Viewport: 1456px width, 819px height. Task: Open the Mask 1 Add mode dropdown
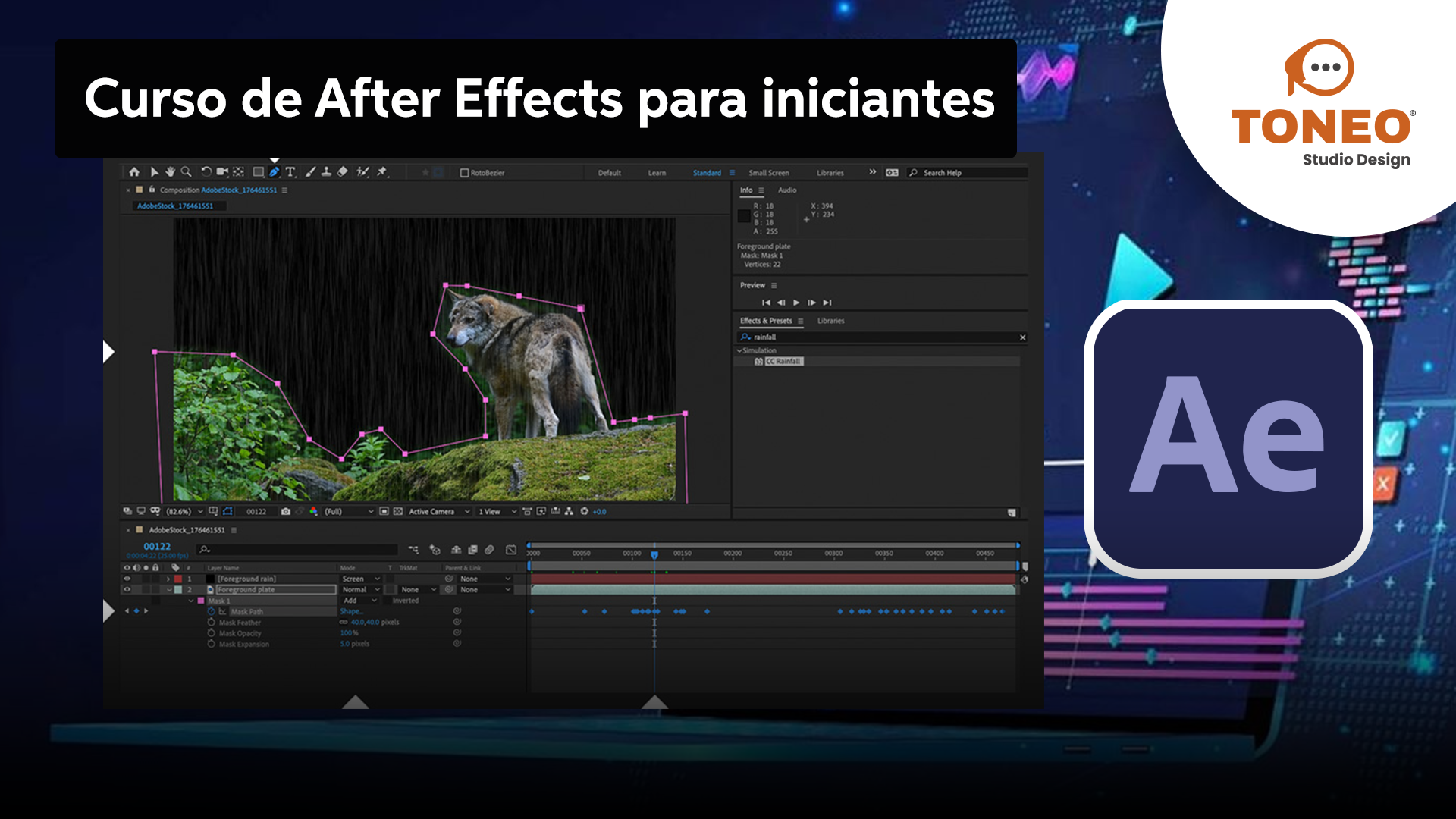tap(360, 601)
